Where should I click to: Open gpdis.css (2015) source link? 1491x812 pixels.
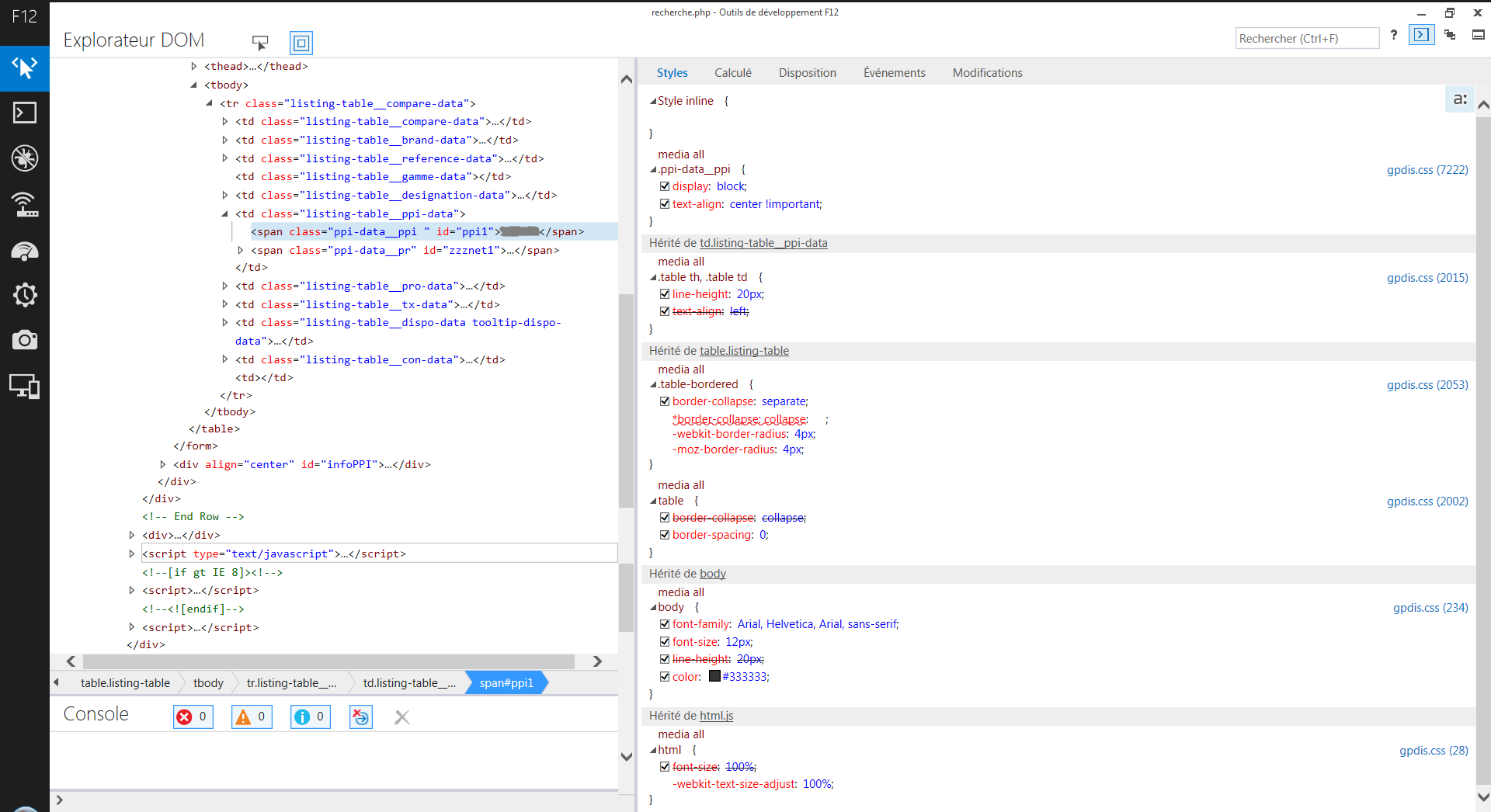[1427, 278]
